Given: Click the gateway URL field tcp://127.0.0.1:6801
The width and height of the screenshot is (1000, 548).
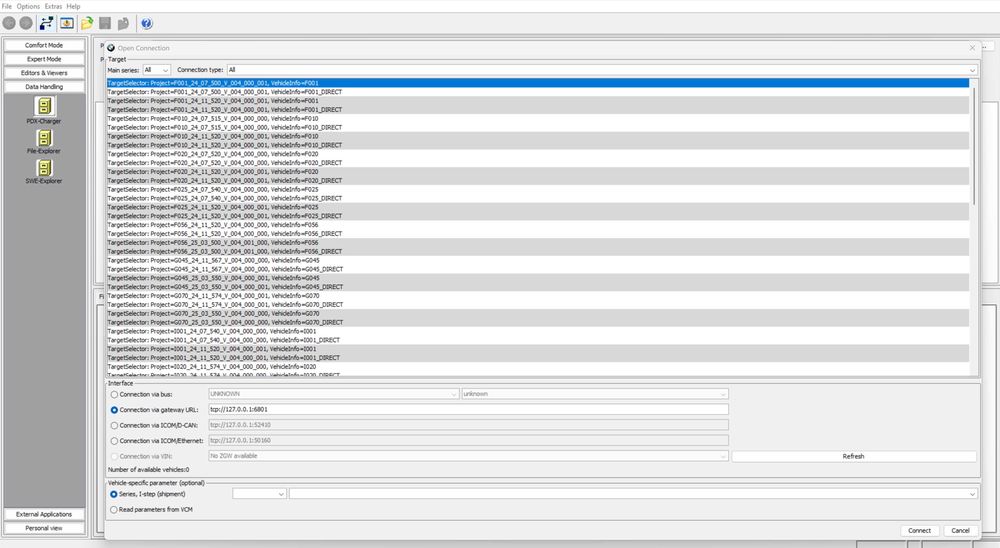Looking at the screenshot, I should (x=468, y=410).
